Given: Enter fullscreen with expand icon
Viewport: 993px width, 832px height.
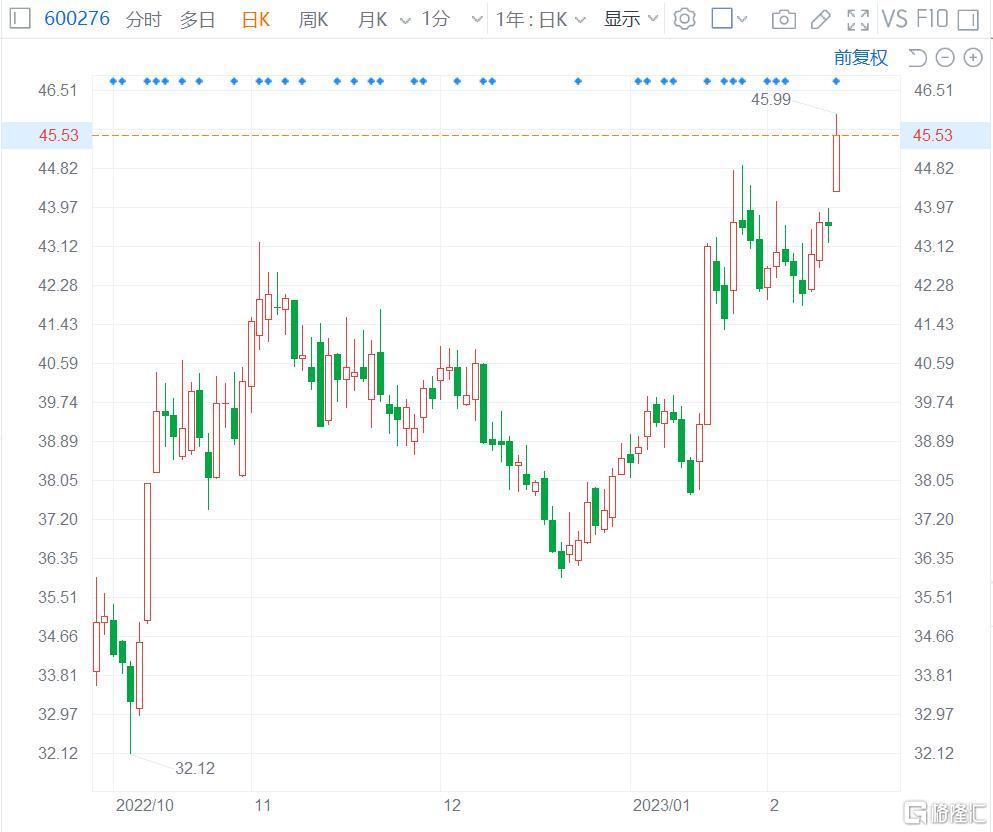Looking at the screenshot, I should 858,20.
